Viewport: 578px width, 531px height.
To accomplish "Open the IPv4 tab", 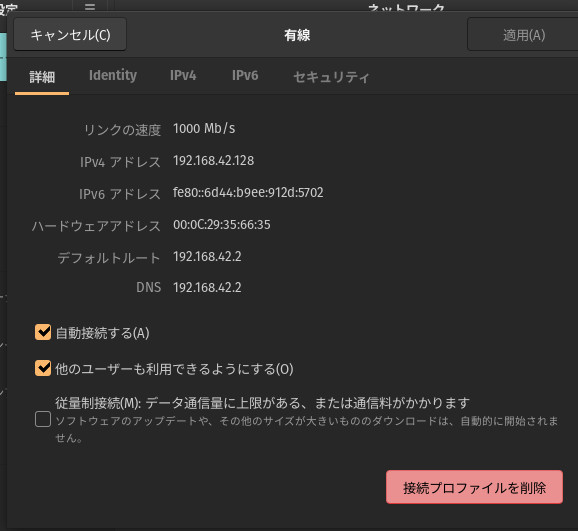I will (x=183, y=76).
